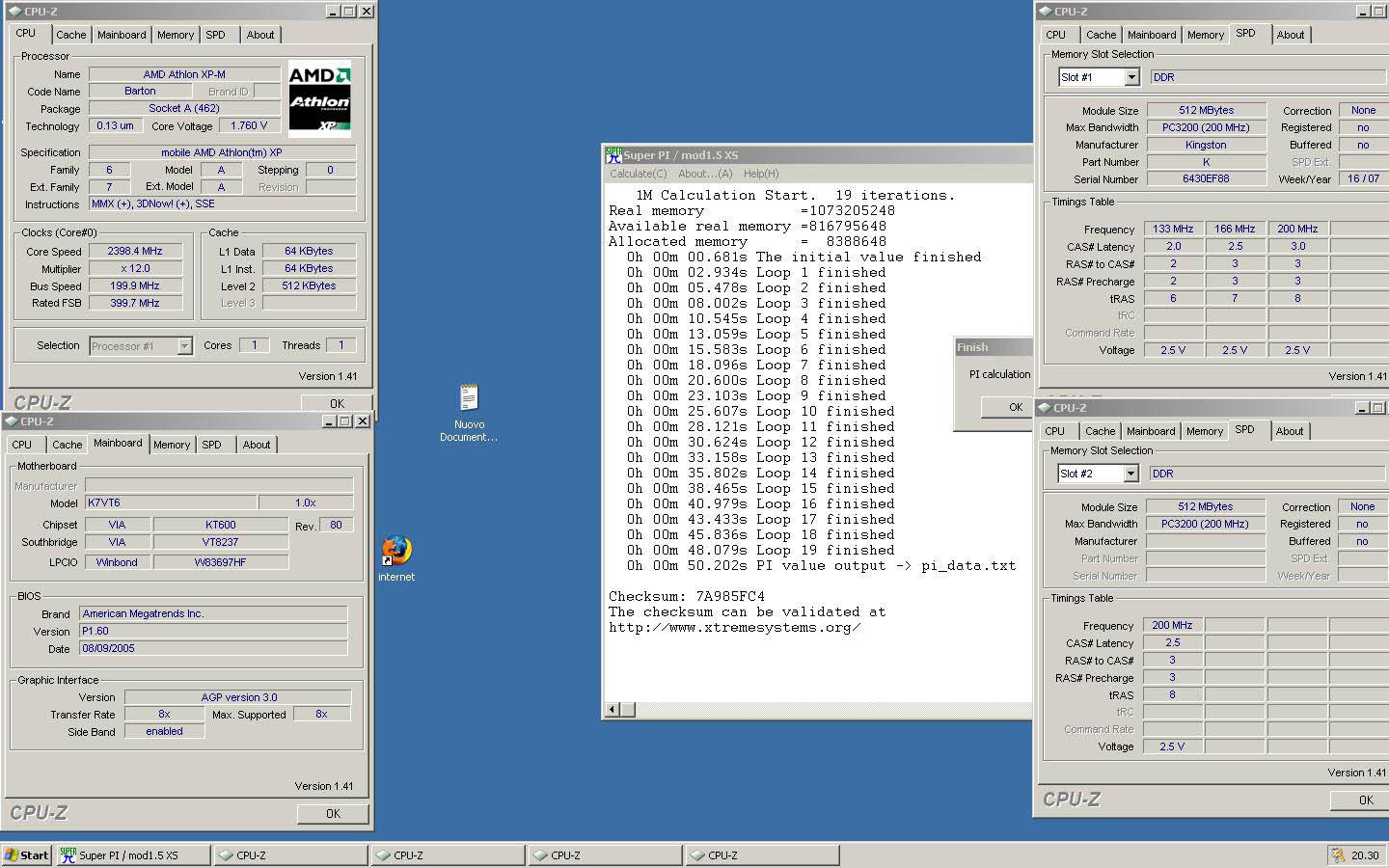This screenshot has height=868, width=1389.
Task: Click the Rated FSB value 399.7 MHz
Action: tap(135, 303)
